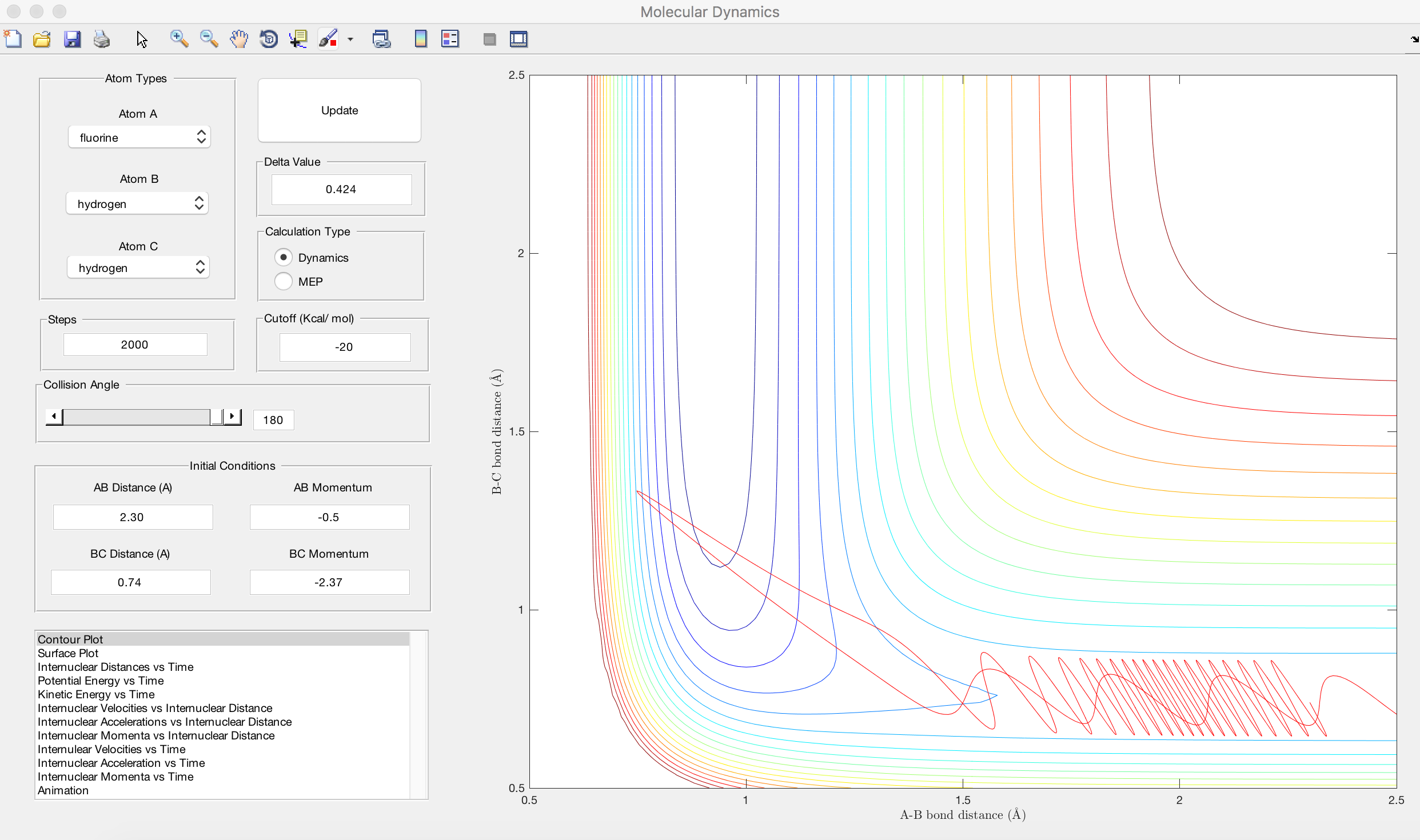Select the Pan hand tool
Viewport: 1420px width, 840px height.
[239, 39]
